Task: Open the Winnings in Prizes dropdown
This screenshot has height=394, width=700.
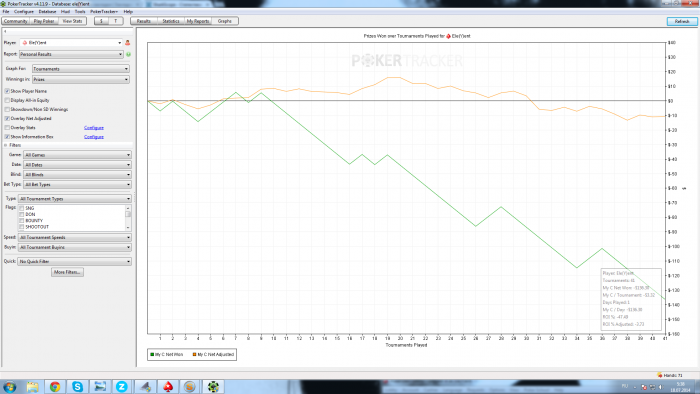Action: pyautogui.click(x=81, y=79)
